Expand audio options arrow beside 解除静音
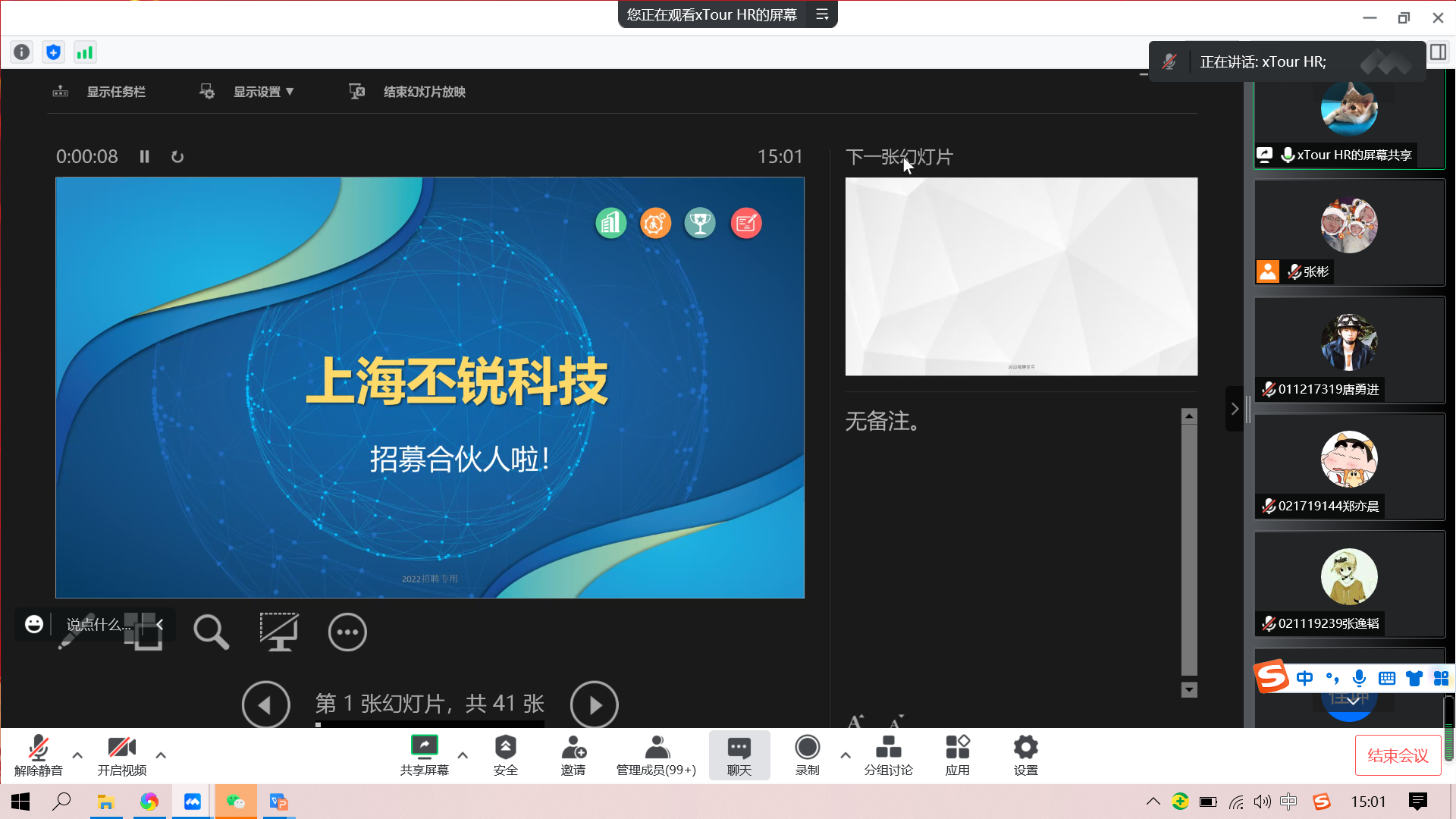Image resolution: width=1456 pixels, height=819 pixels. pyautogui.click(x=77, y=755)
